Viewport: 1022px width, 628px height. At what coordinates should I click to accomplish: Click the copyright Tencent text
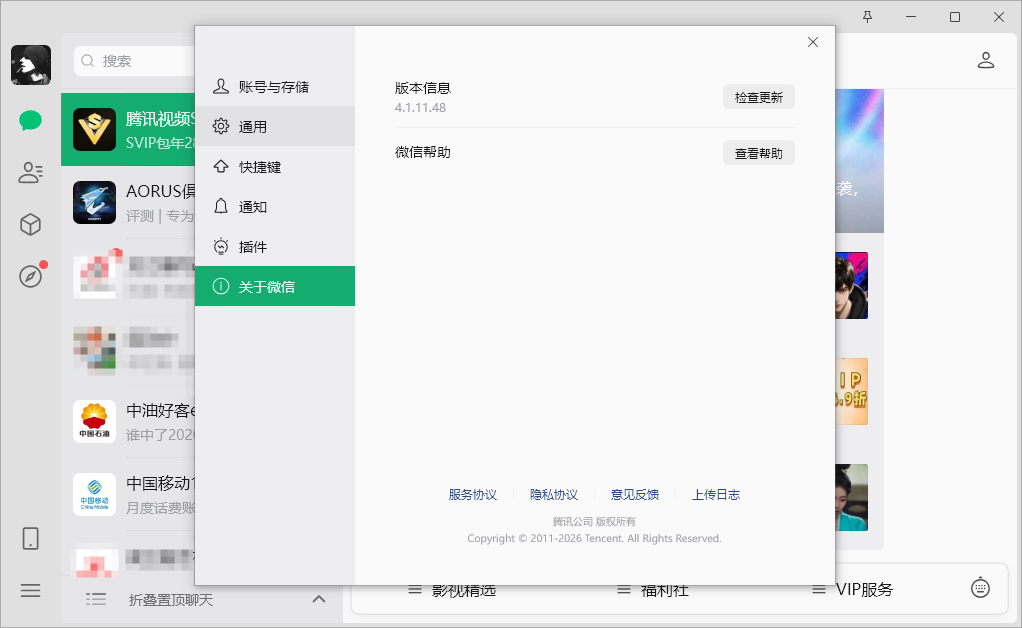pos(594,539)
